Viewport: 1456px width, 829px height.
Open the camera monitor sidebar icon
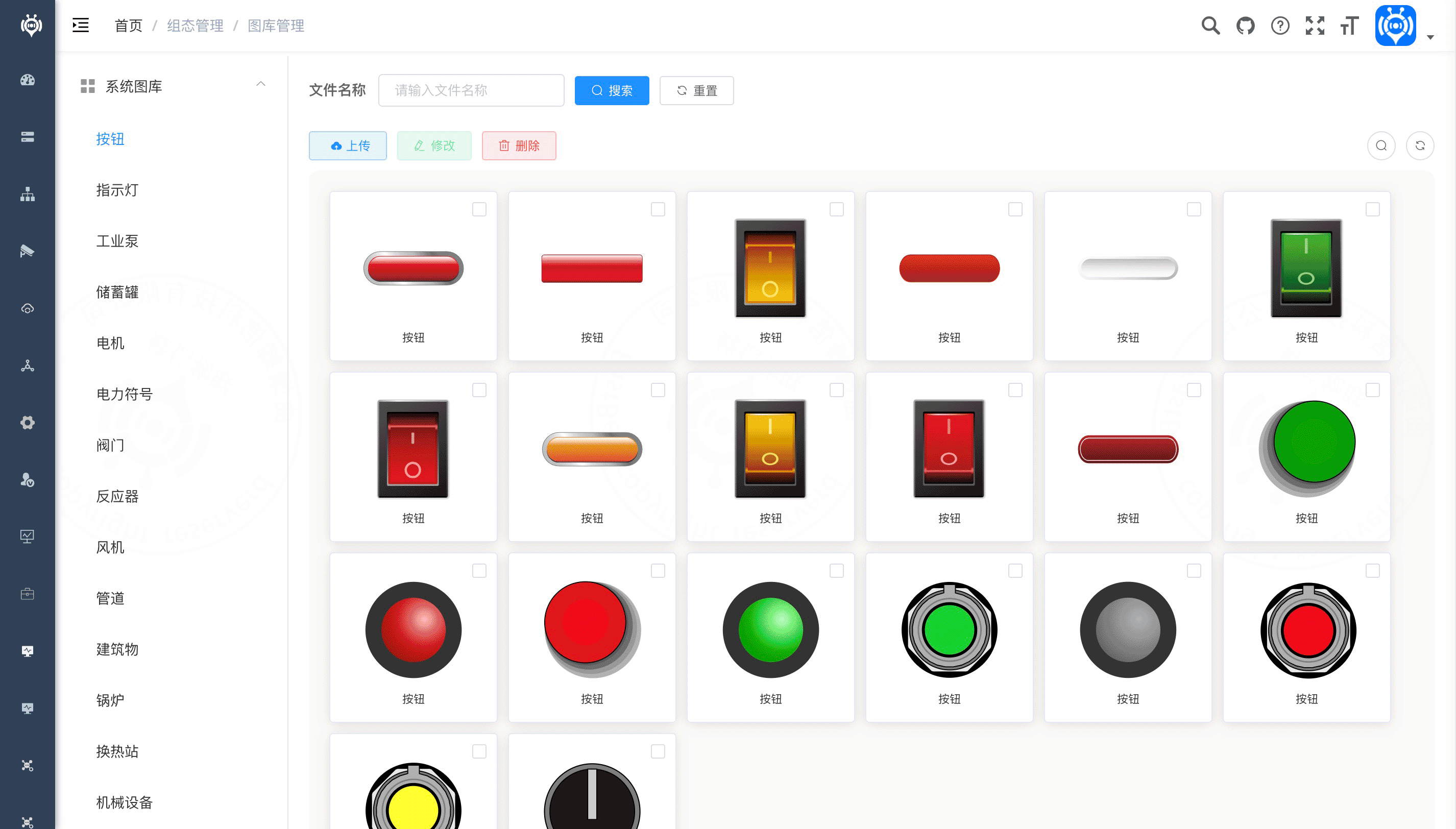click(x=28, y=251)
